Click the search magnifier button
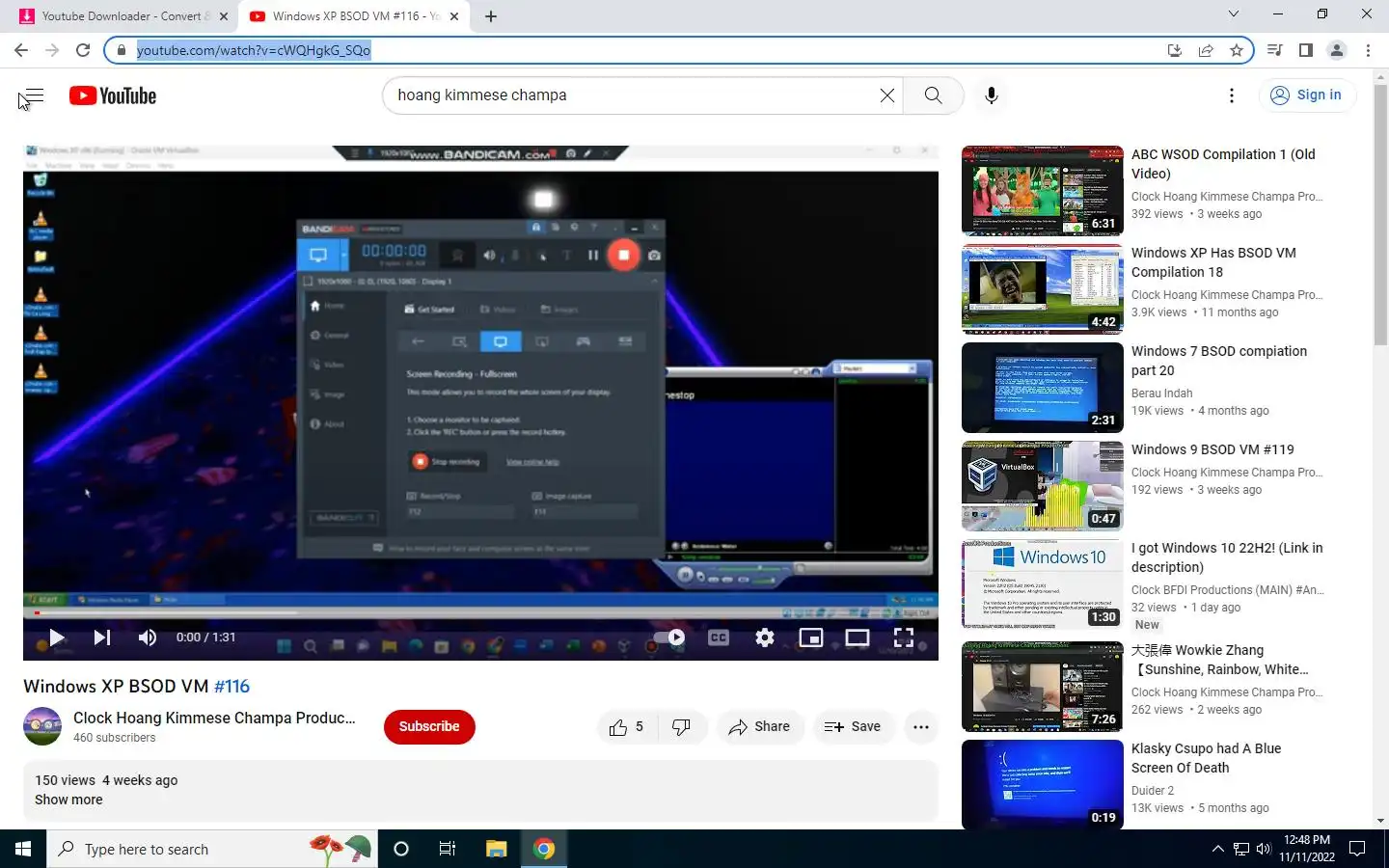The height and width of the screenshot is (868, 1389). [933, 95]
